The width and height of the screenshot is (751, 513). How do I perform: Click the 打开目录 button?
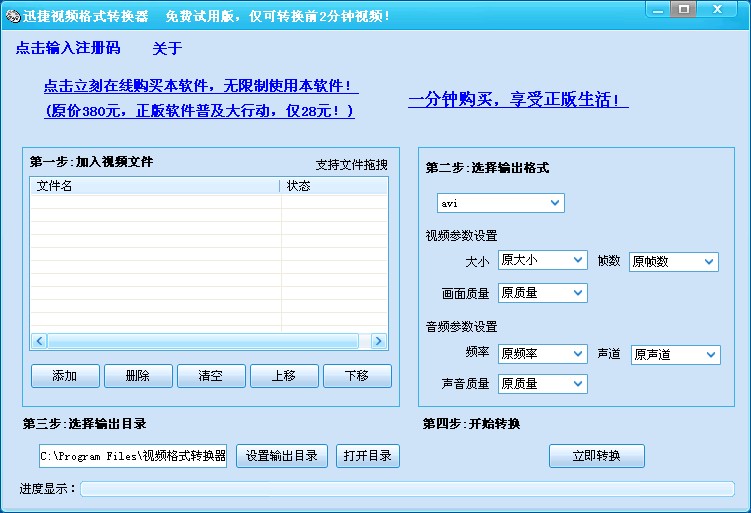368,456
